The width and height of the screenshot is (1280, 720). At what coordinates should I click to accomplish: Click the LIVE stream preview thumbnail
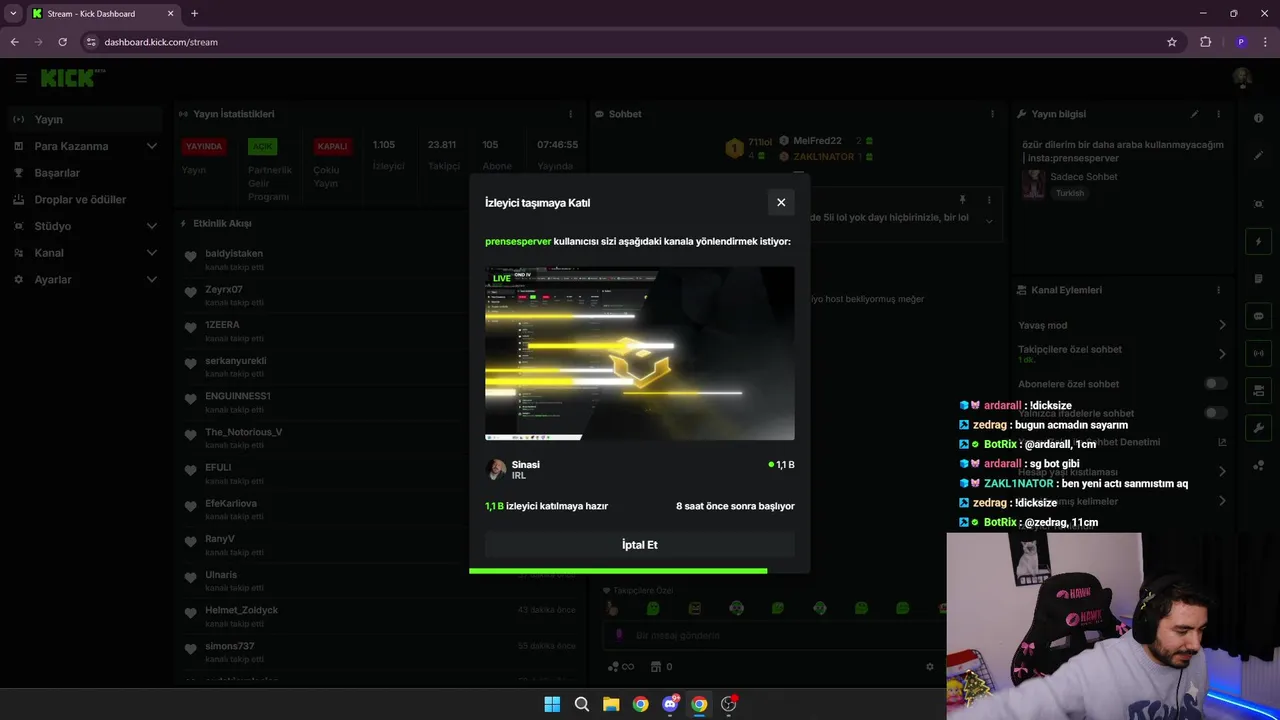(x=640, y=353)
